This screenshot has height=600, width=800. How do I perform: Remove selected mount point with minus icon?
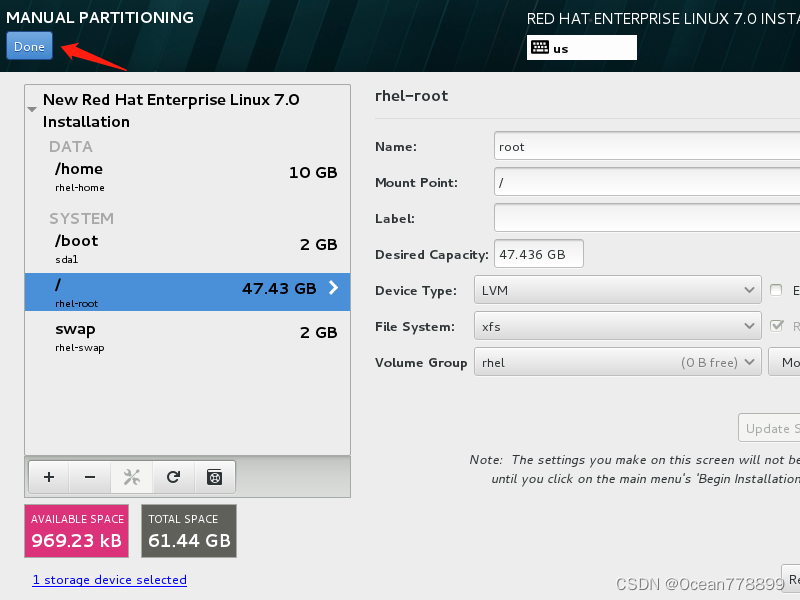point(90,477)
